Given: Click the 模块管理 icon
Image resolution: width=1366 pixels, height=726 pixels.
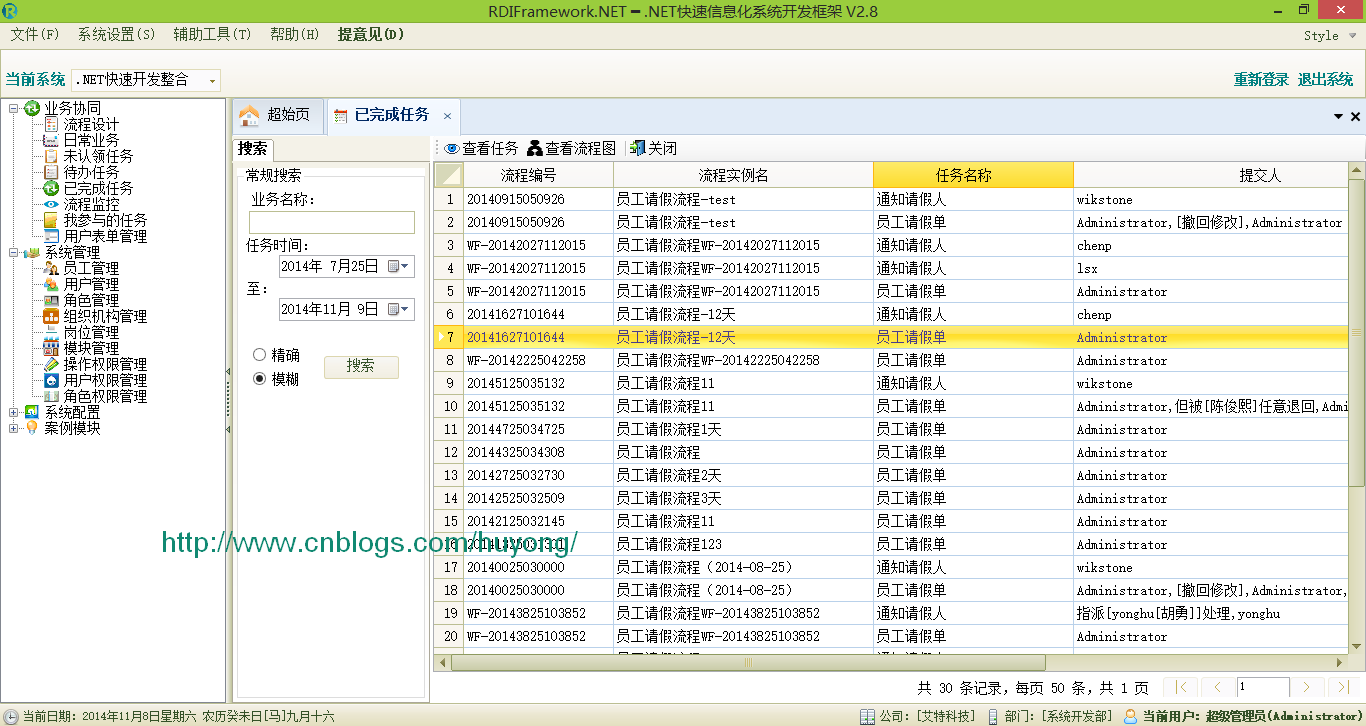Looking at the screenshot, I should click(x=52, y=348).
